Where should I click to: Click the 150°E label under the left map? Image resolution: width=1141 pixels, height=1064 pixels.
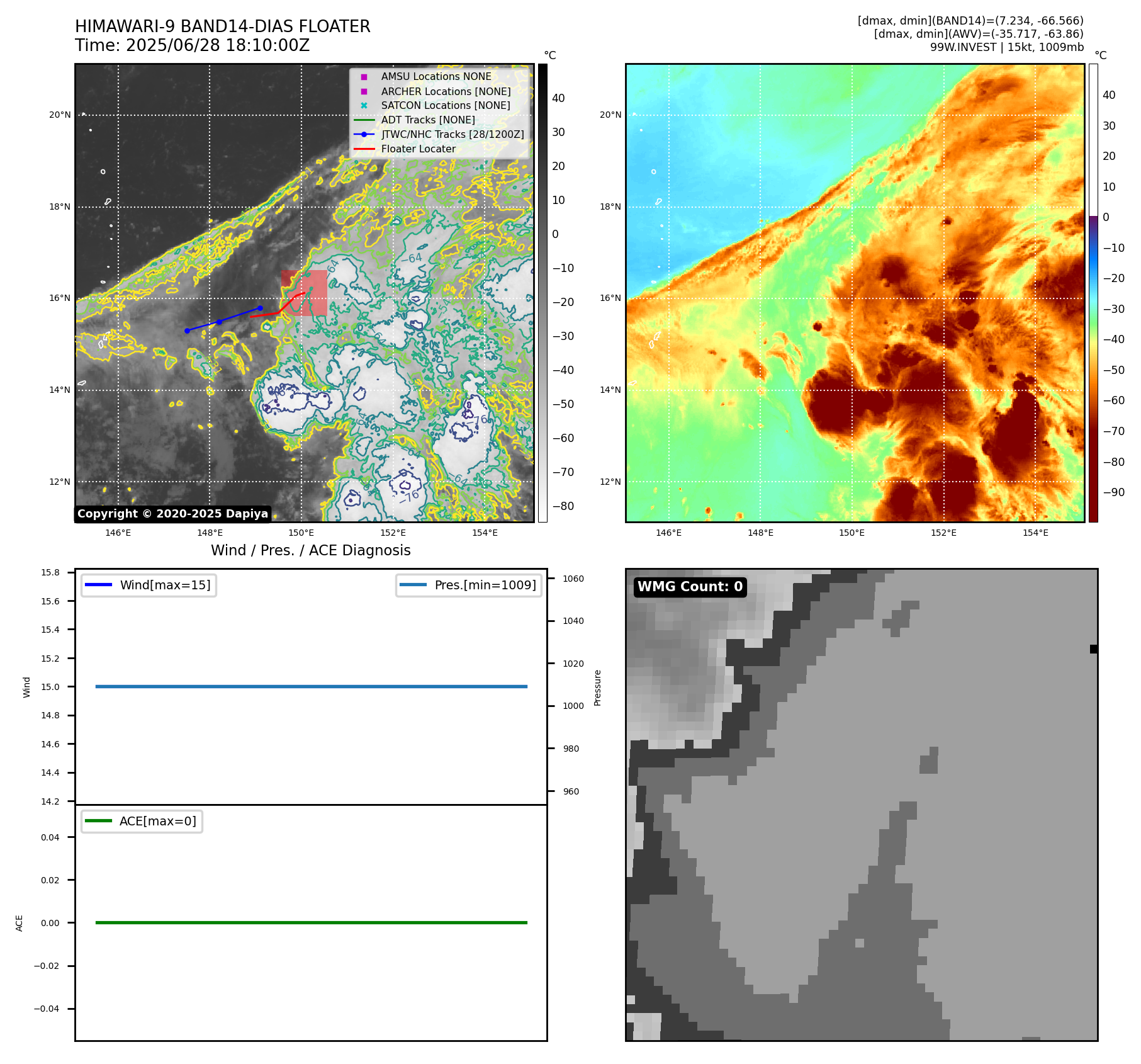click(x=301, y=533)
